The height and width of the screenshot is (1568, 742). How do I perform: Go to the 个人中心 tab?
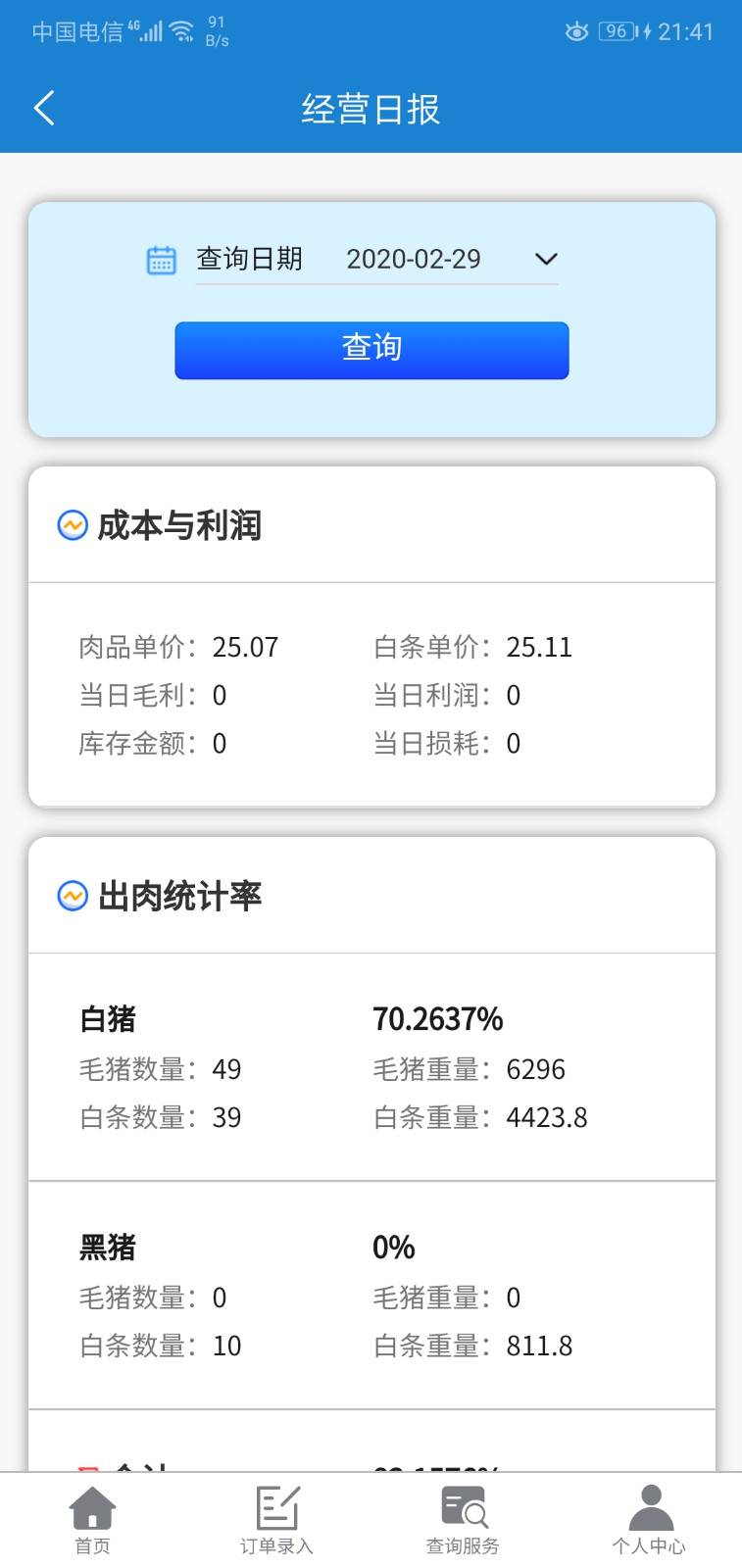pos(649,1519)
